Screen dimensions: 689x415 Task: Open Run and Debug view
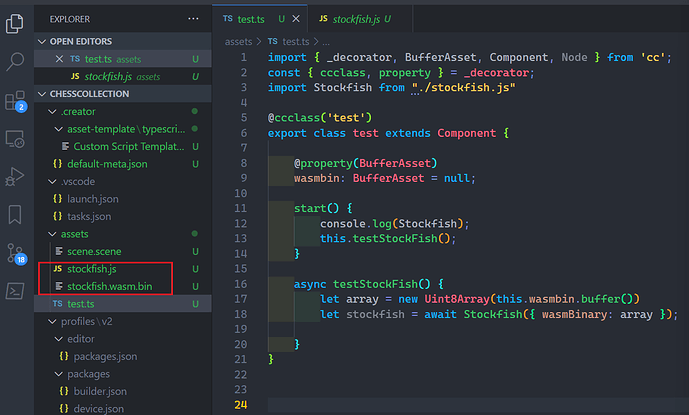tap(15, 177)
